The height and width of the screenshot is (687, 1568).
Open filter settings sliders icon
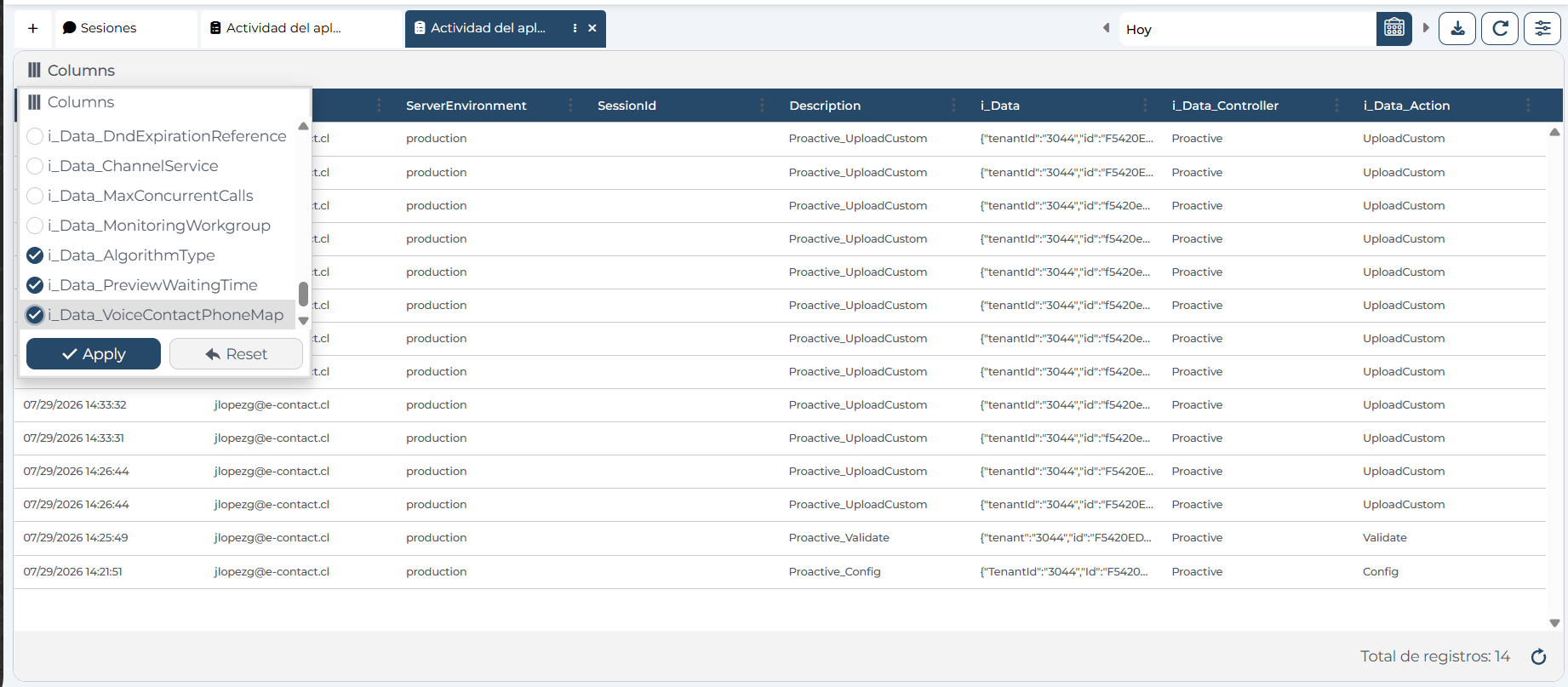click(x=1542, y=28)
